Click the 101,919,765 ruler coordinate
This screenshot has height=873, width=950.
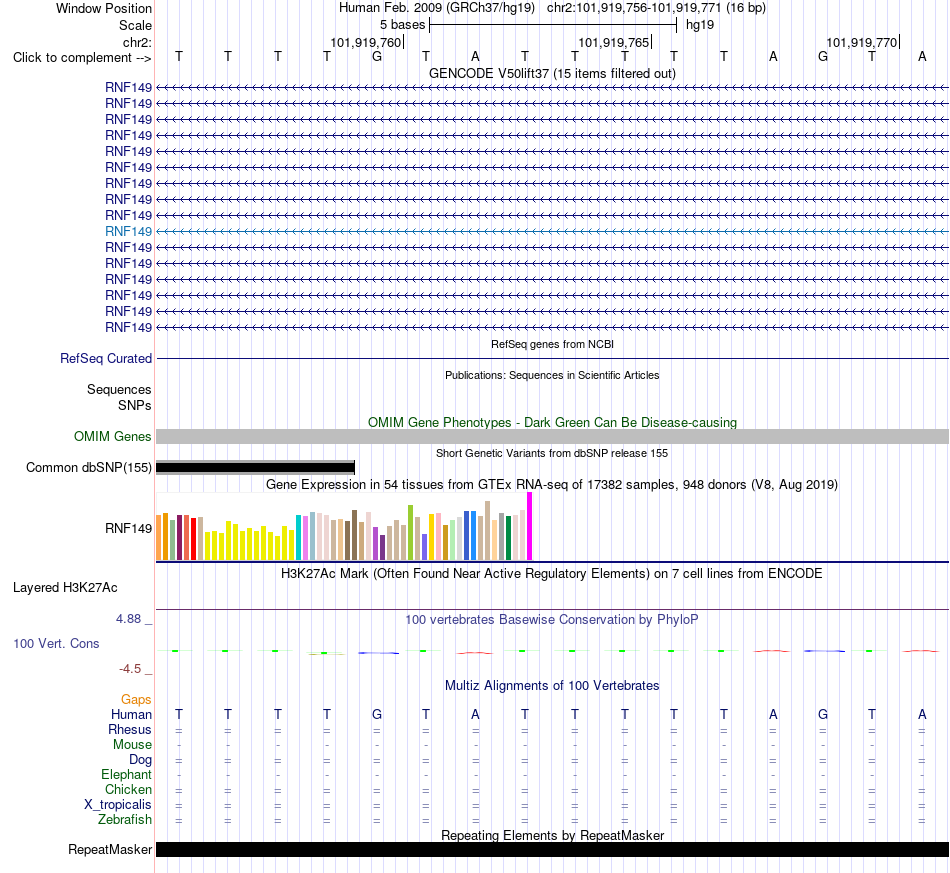(614, 42)
